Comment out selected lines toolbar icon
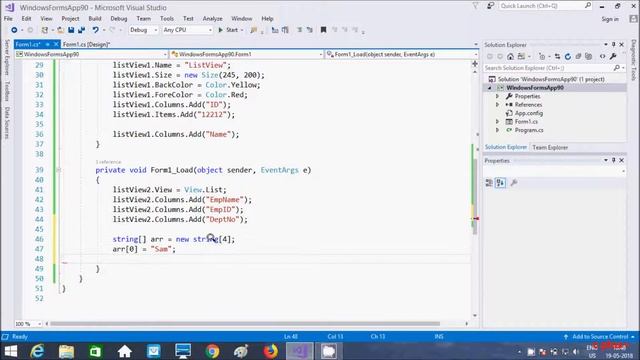Screen dimensions: 640x360 pyautogui.click(x=300, y=30)
